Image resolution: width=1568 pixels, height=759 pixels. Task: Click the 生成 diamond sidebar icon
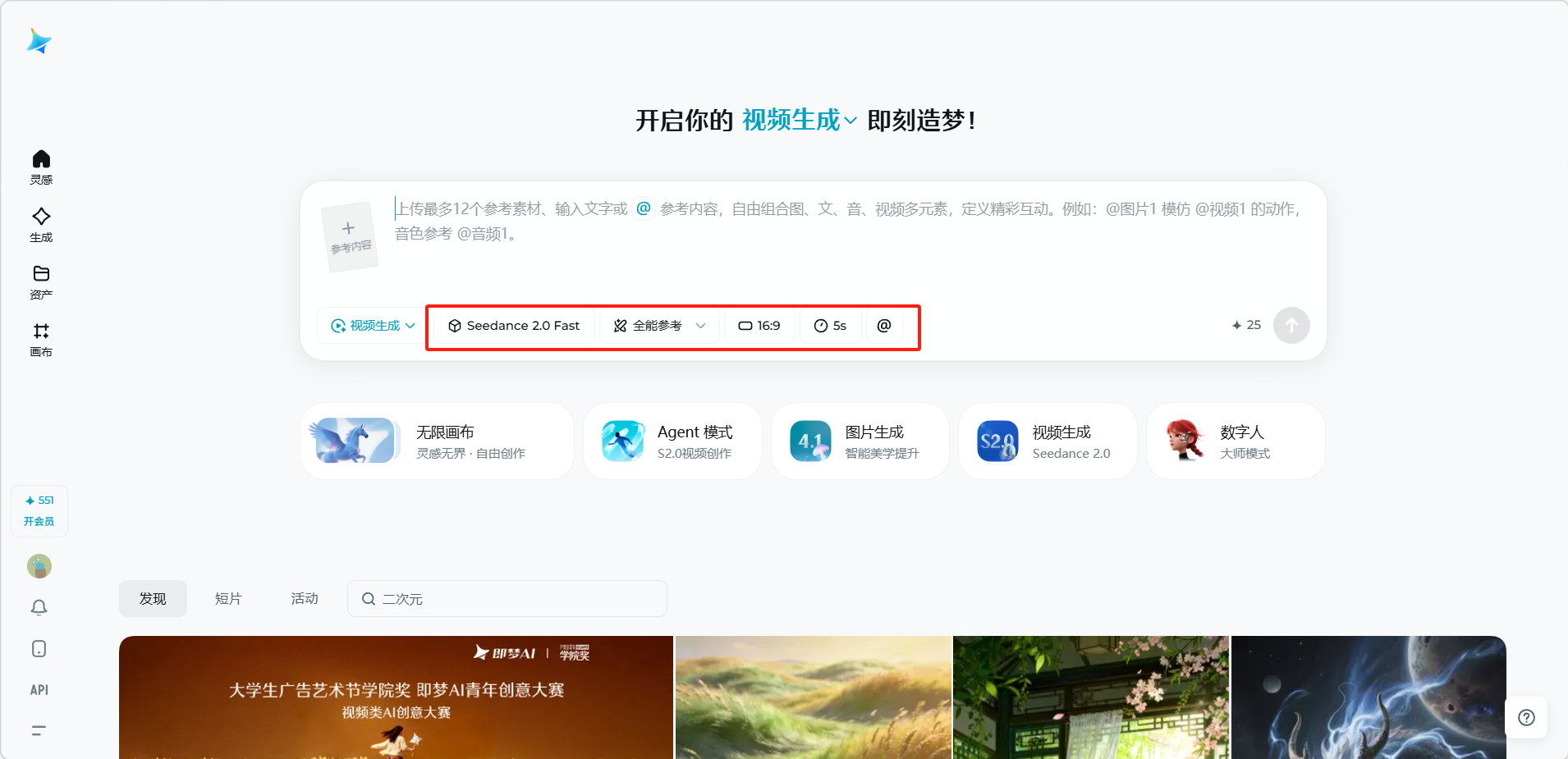(41, 224)
